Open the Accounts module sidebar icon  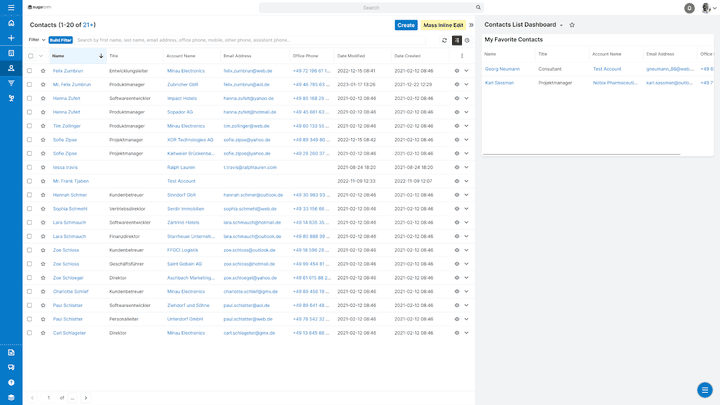tap(11, 53)
